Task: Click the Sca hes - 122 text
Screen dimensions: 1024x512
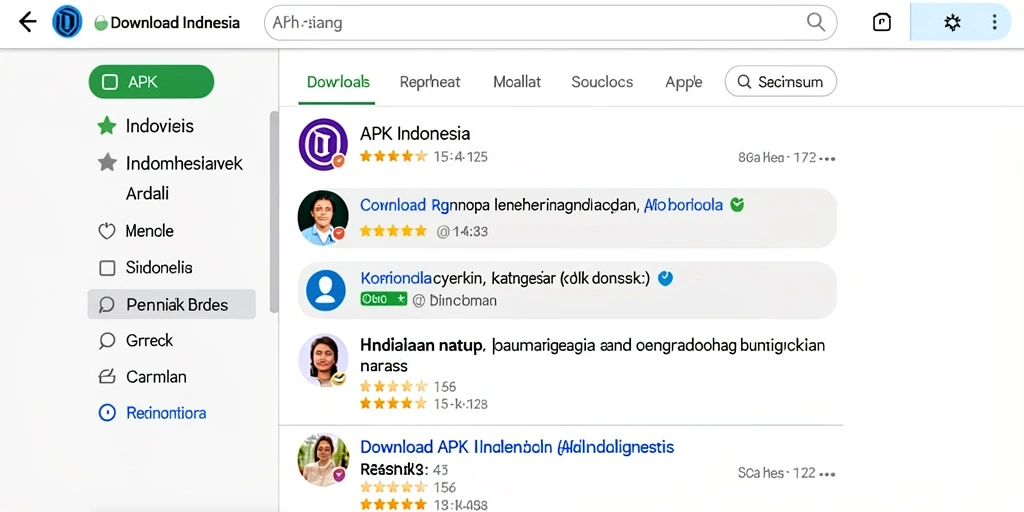Action: tap(776, 473)
